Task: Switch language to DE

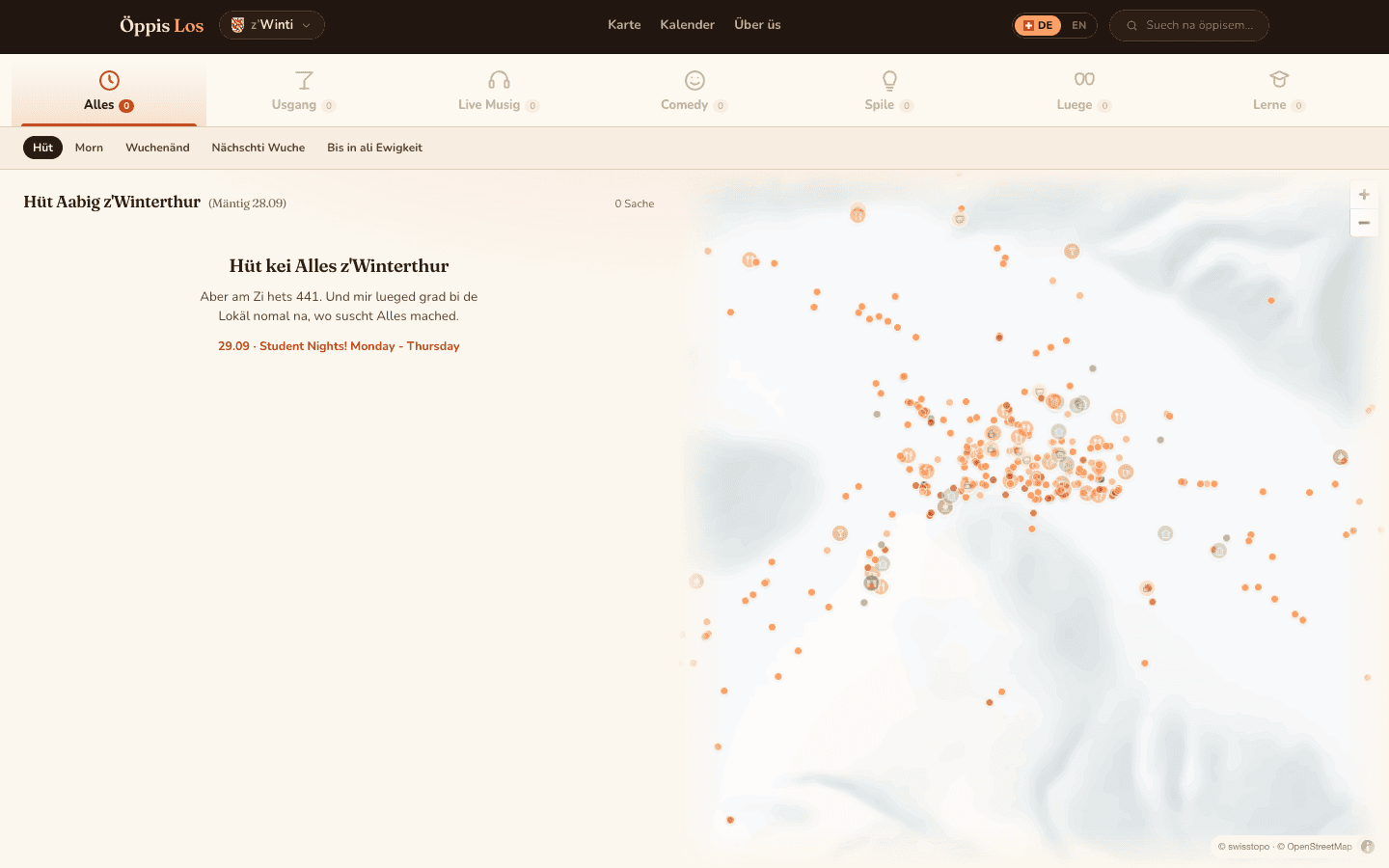Action: (1038, 26)
